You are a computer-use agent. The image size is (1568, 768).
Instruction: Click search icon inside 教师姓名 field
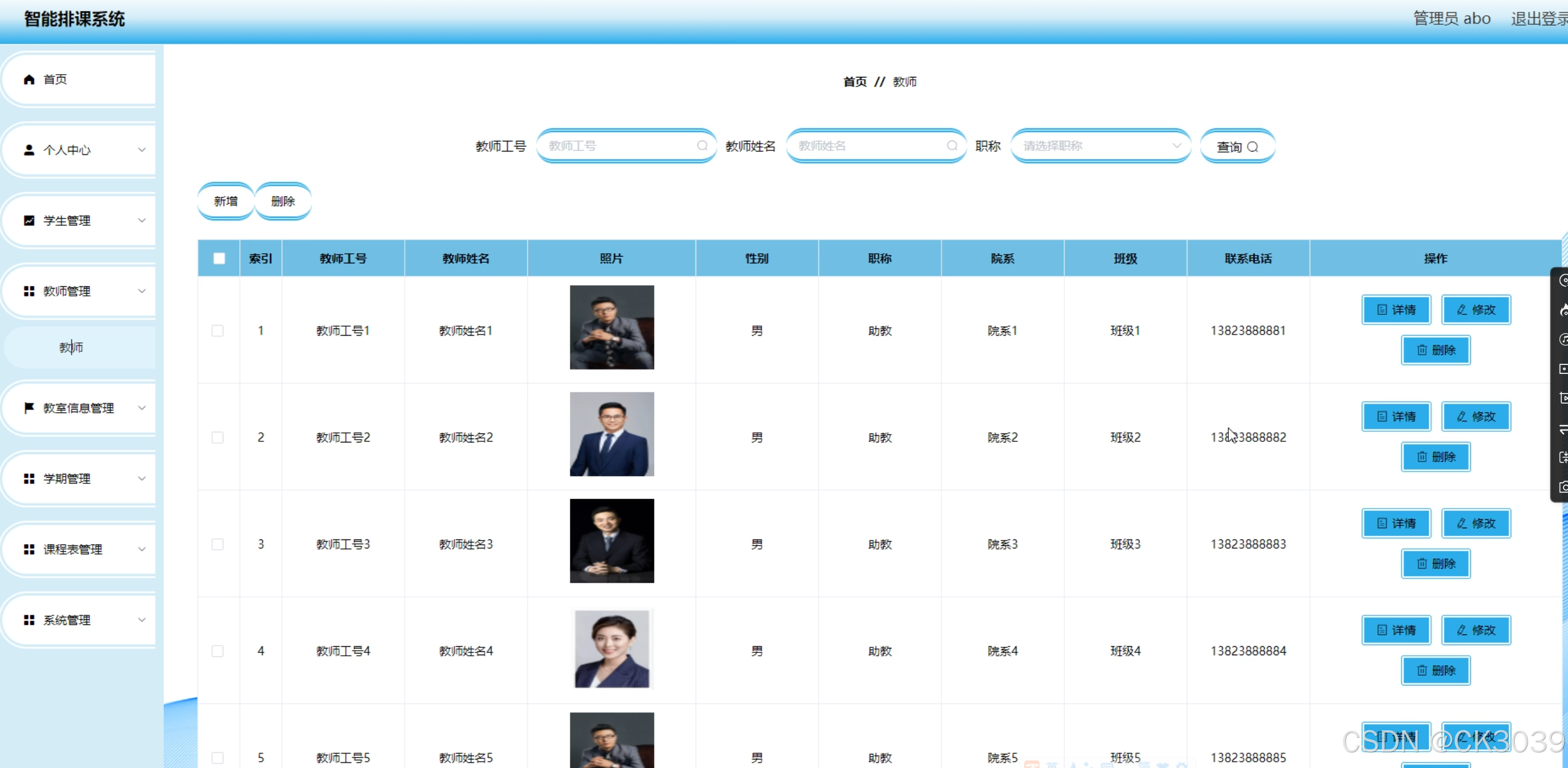coord(952,146)
